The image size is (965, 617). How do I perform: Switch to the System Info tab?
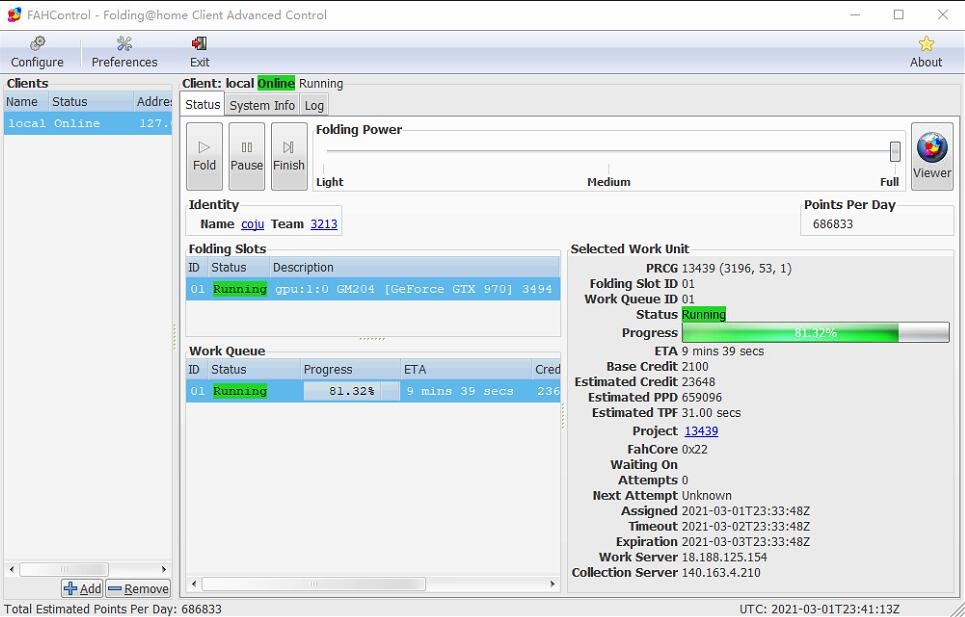click(262, 105)
